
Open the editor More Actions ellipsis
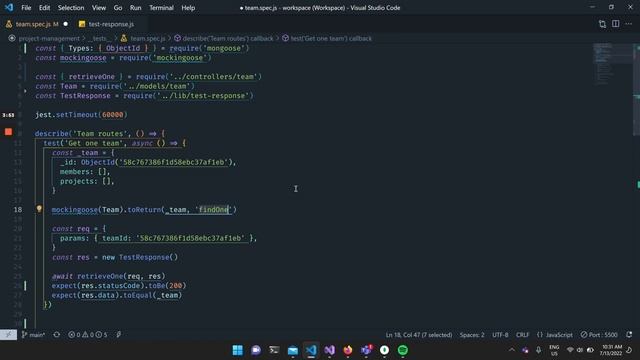point(629,24)
